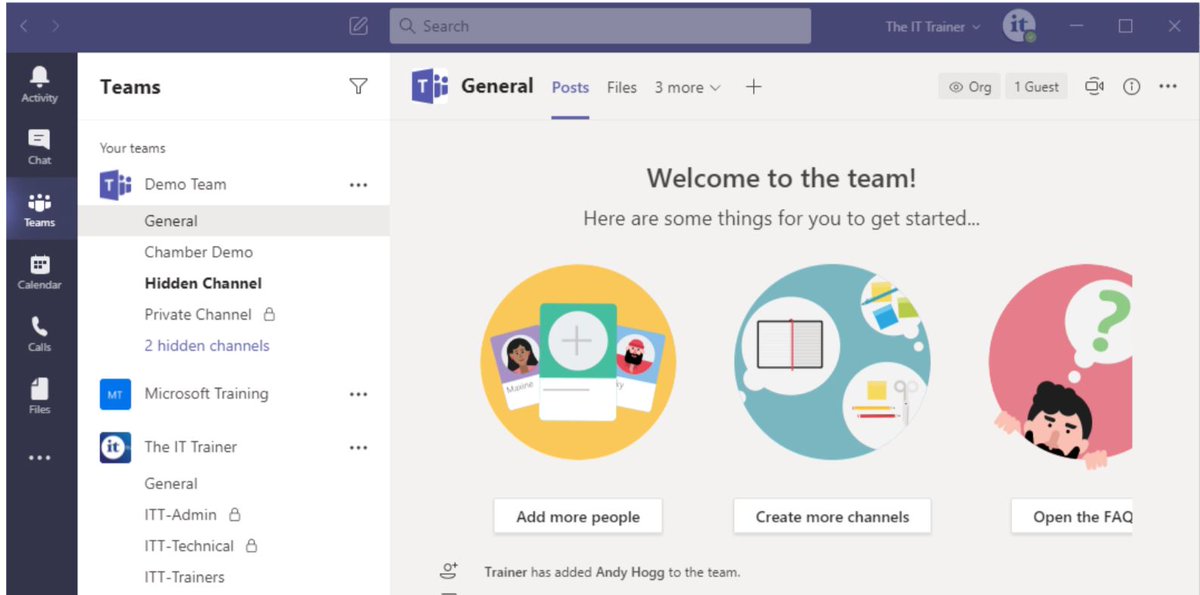
Task: Filter your teams list
Action: 358,87
